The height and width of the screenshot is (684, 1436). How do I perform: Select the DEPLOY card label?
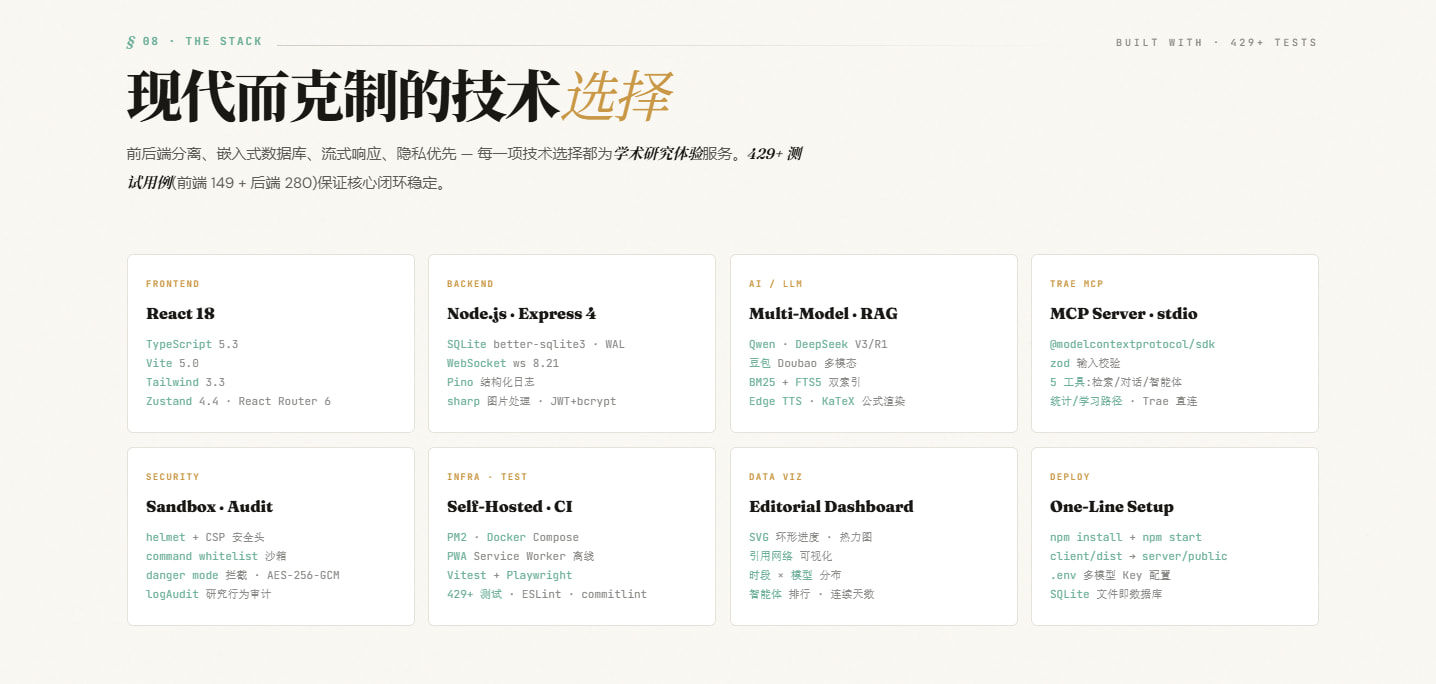tap(1070, 477)
